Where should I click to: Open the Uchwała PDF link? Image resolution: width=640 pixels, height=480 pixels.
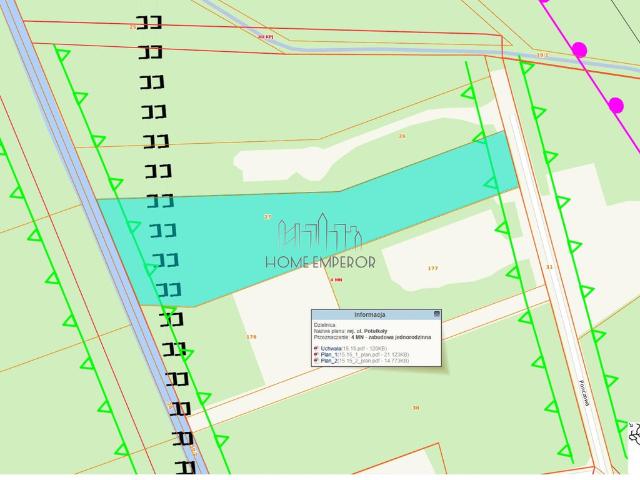tap(331, 349)
